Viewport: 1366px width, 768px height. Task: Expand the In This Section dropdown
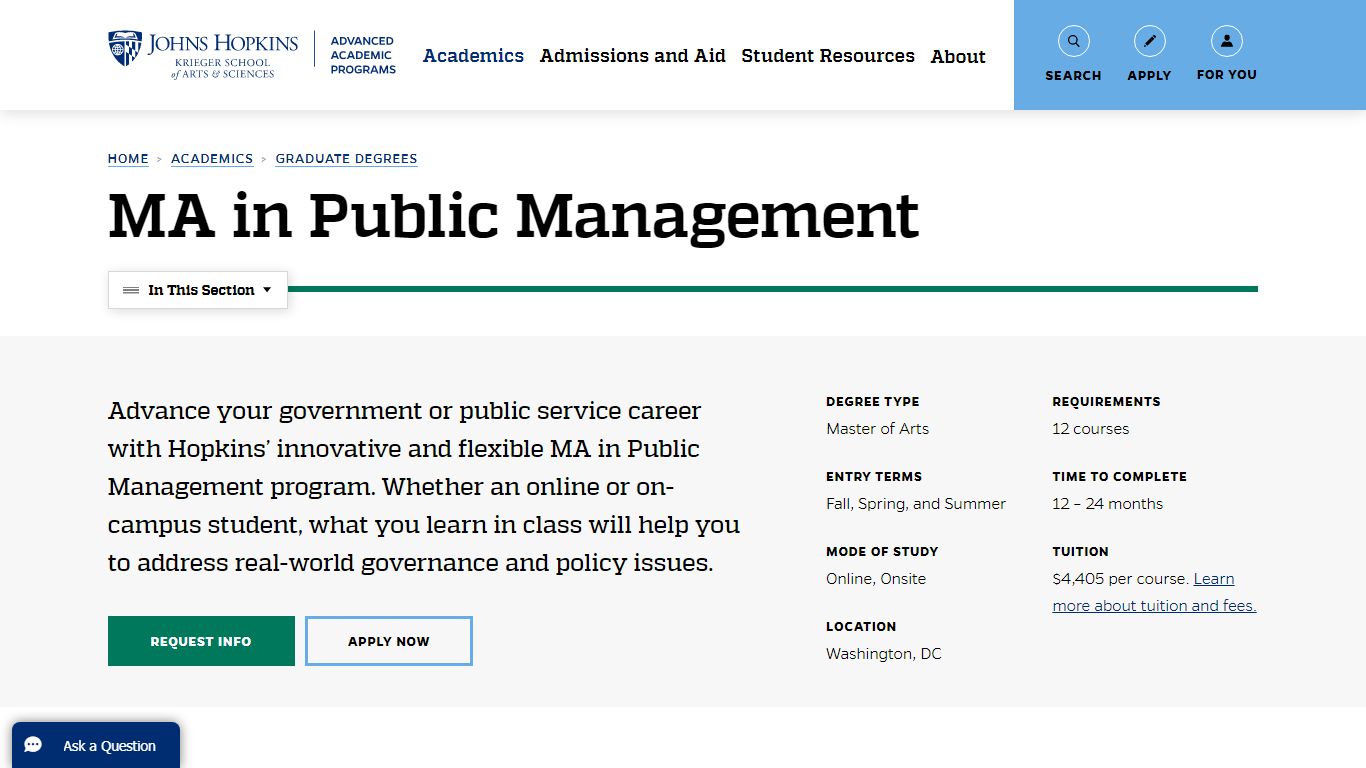[198, 290]
